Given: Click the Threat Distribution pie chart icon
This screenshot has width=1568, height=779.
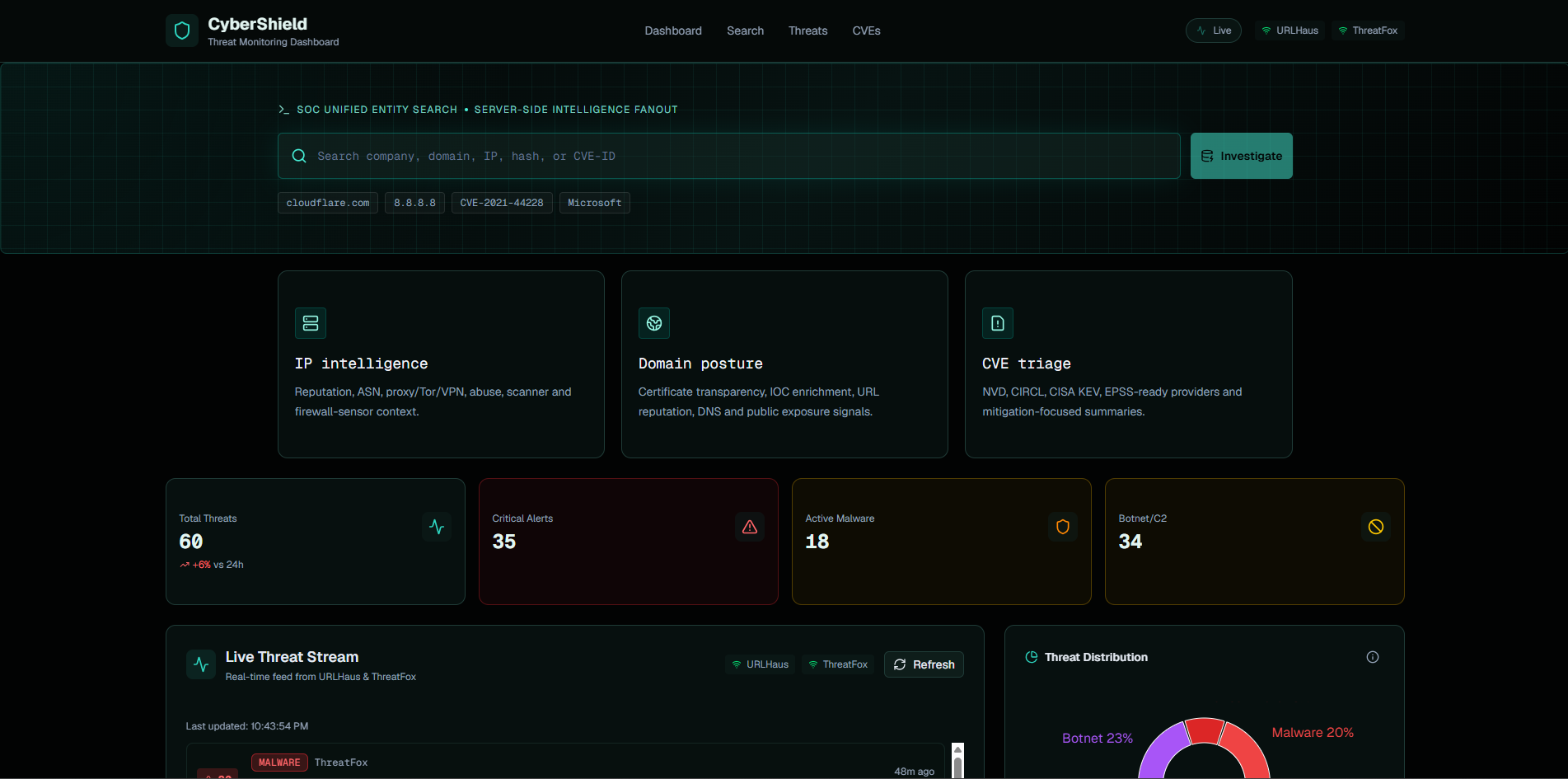Looking at the screenshot, I should (x=1032, y=657).
